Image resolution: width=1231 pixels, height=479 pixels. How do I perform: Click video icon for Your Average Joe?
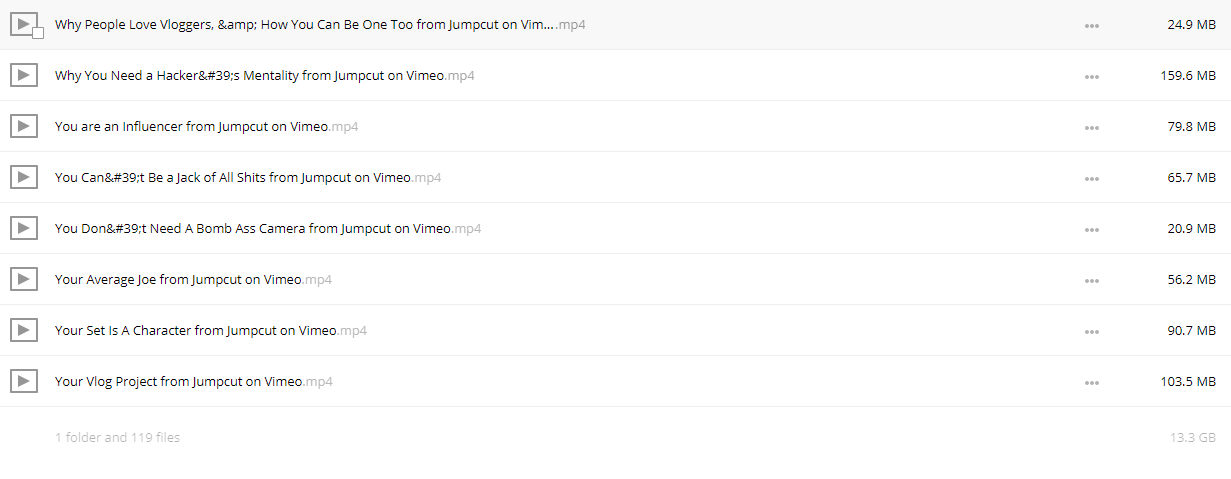coord(23,279)
